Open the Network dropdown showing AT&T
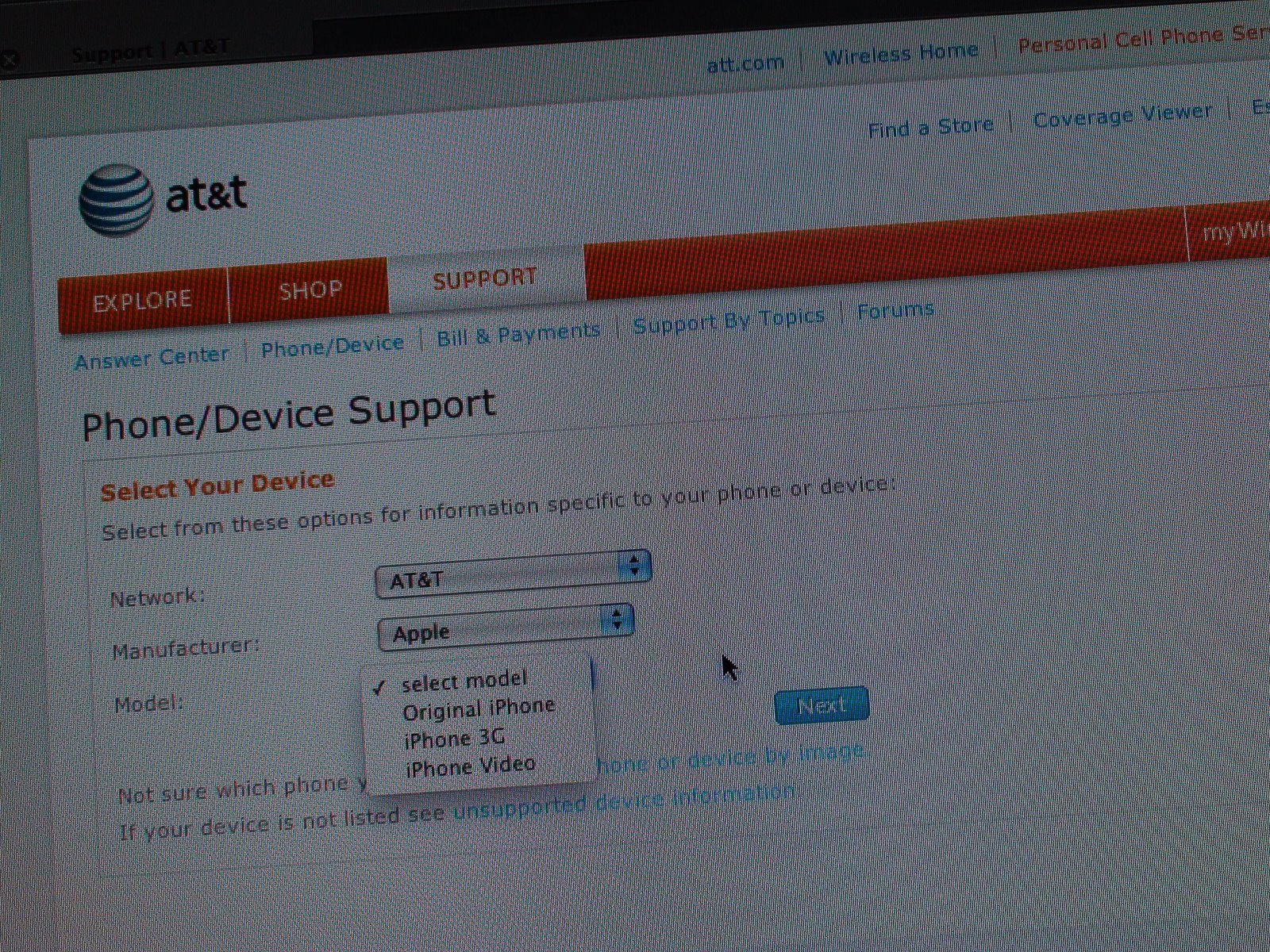The height and width of the screenshot is (952, 1270). point(513,574)
